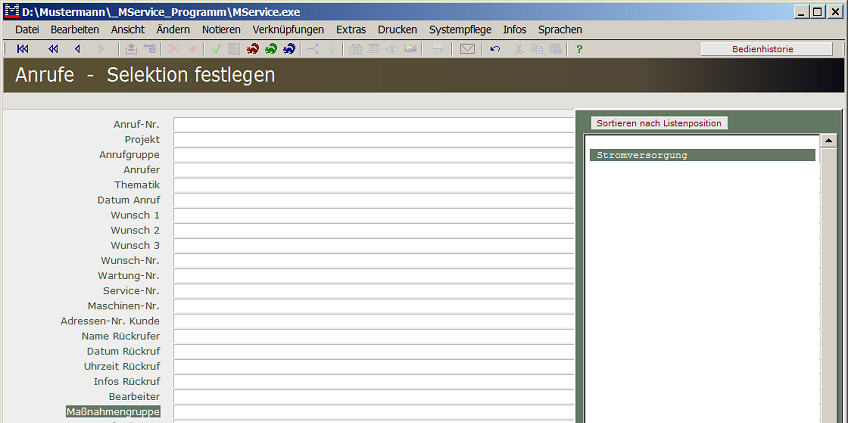Viewport: 848px width, 423px height.
Task: Click the undo arrow toolbar icon
Action: pos(495,49)
